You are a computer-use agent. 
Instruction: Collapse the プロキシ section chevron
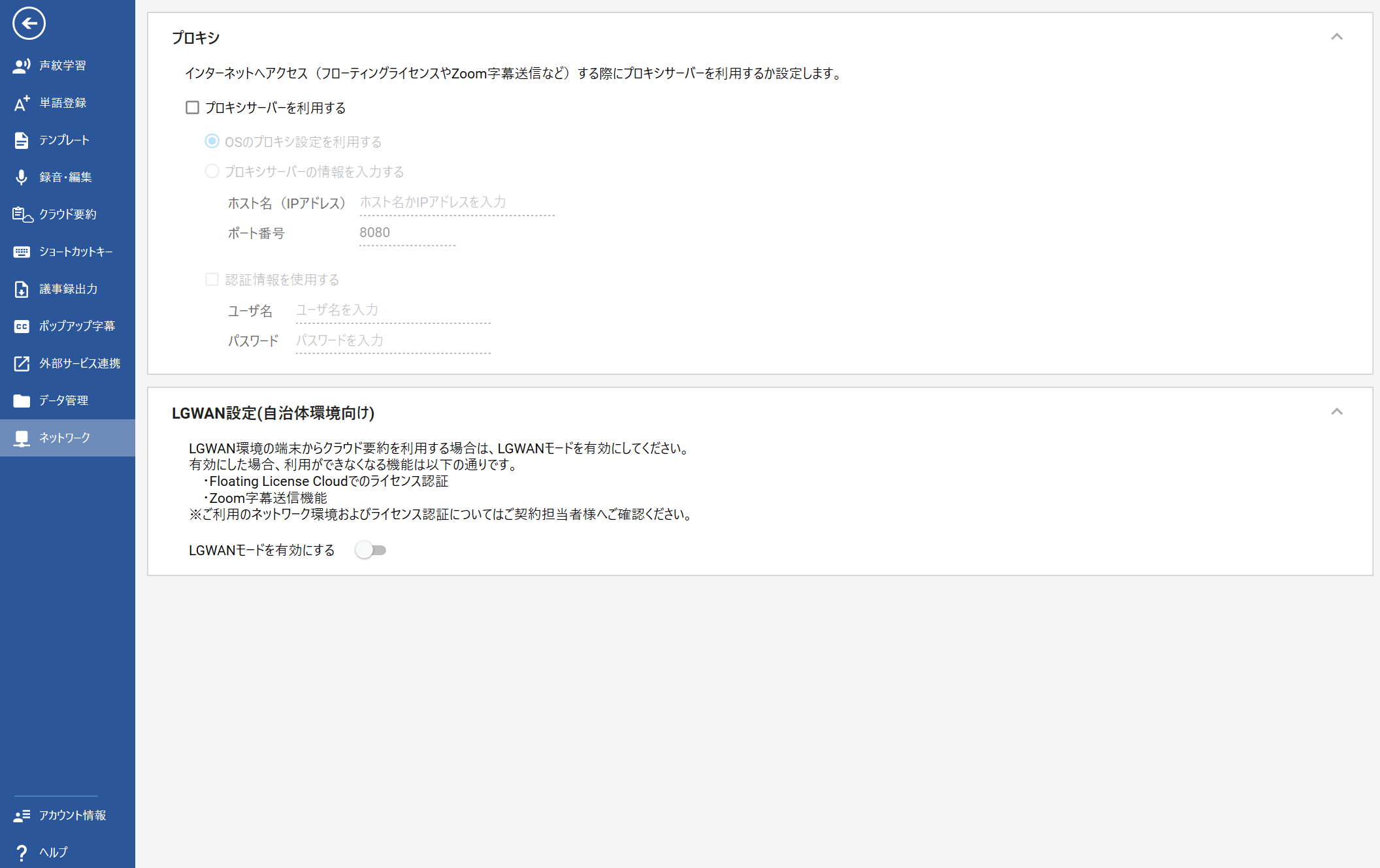click(x=1336, y=37)
